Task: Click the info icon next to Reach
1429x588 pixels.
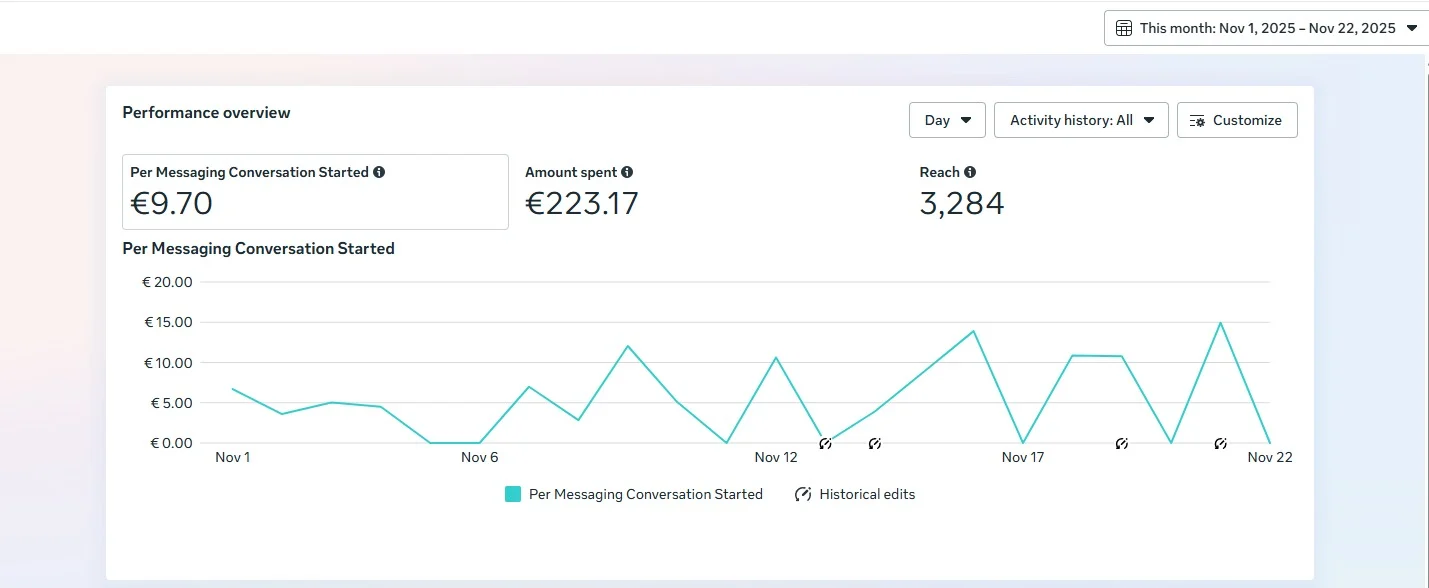Action: click(970, 172)
